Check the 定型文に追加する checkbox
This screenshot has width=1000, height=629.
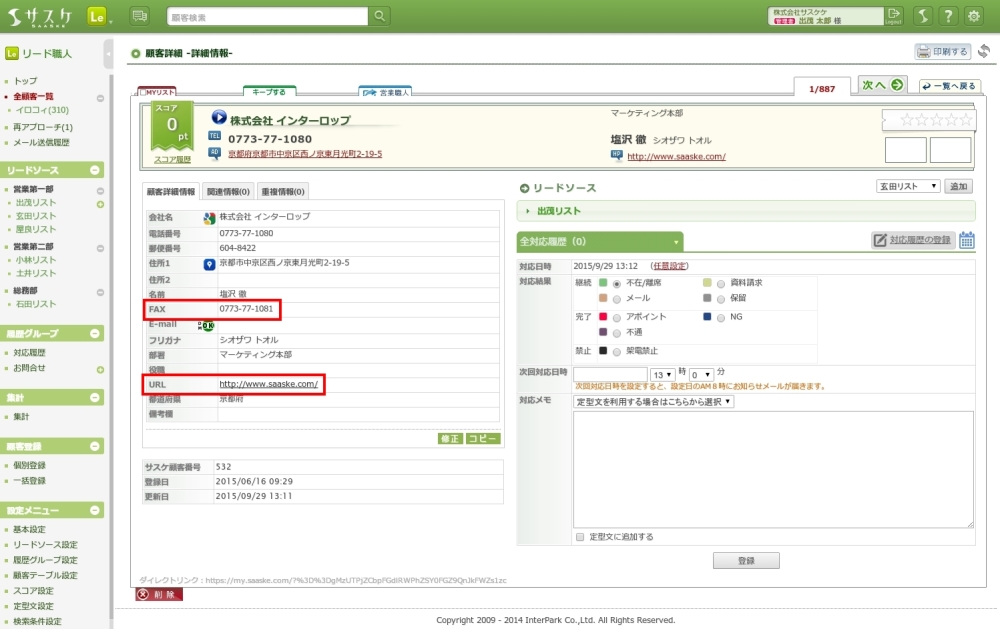(580, 537)
